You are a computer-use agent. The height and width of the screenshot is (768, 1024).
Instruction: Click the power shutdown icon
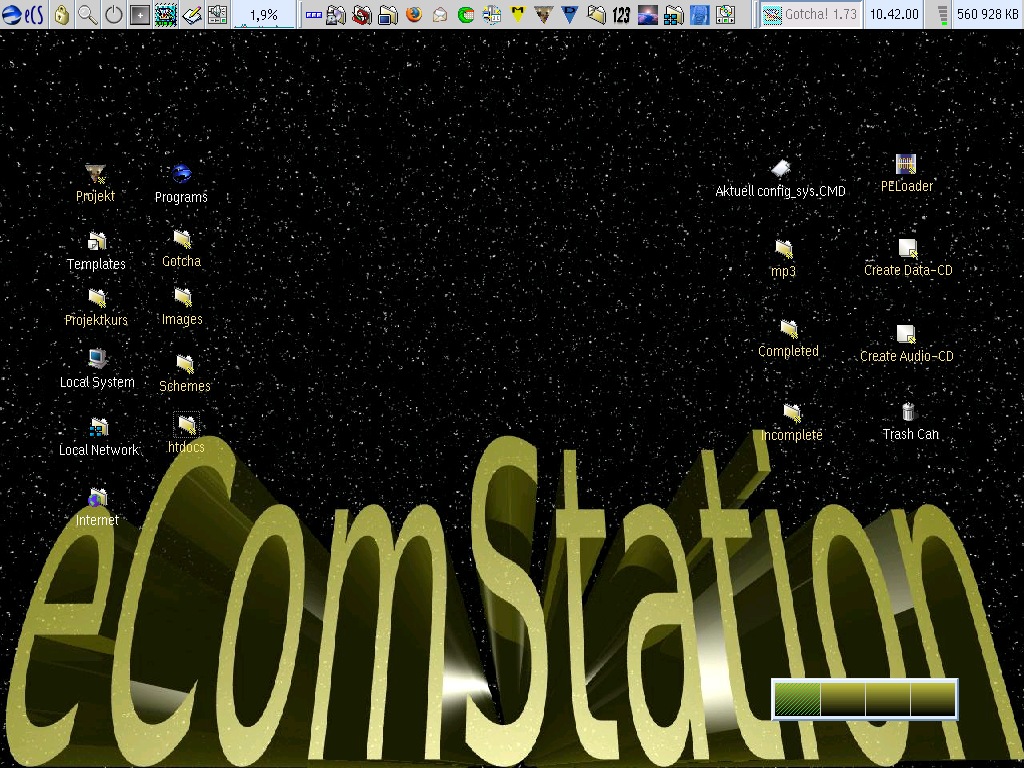(x=114, y=15)
